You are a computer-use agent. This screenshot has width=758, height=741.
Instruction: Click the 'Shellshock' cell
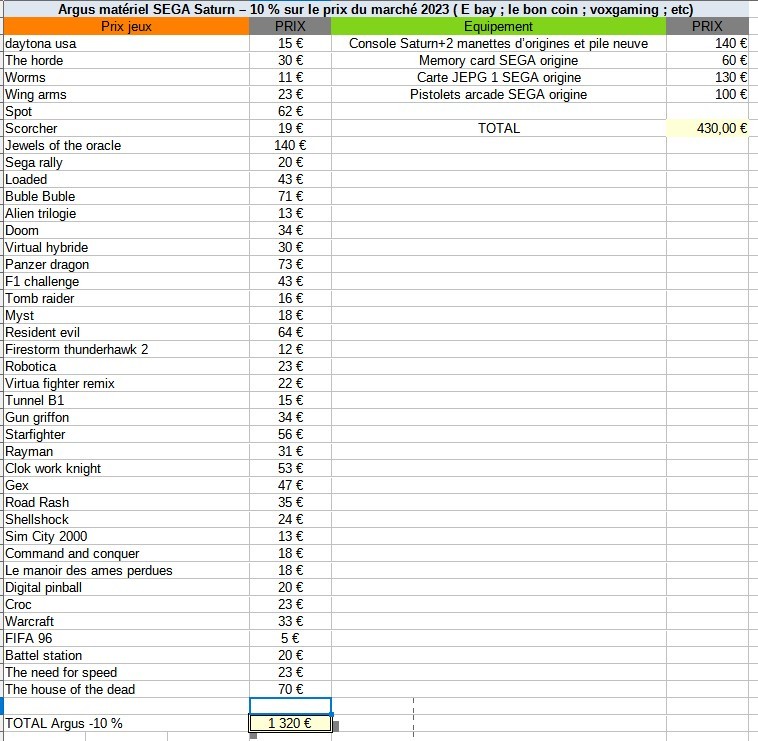[126, 519]
